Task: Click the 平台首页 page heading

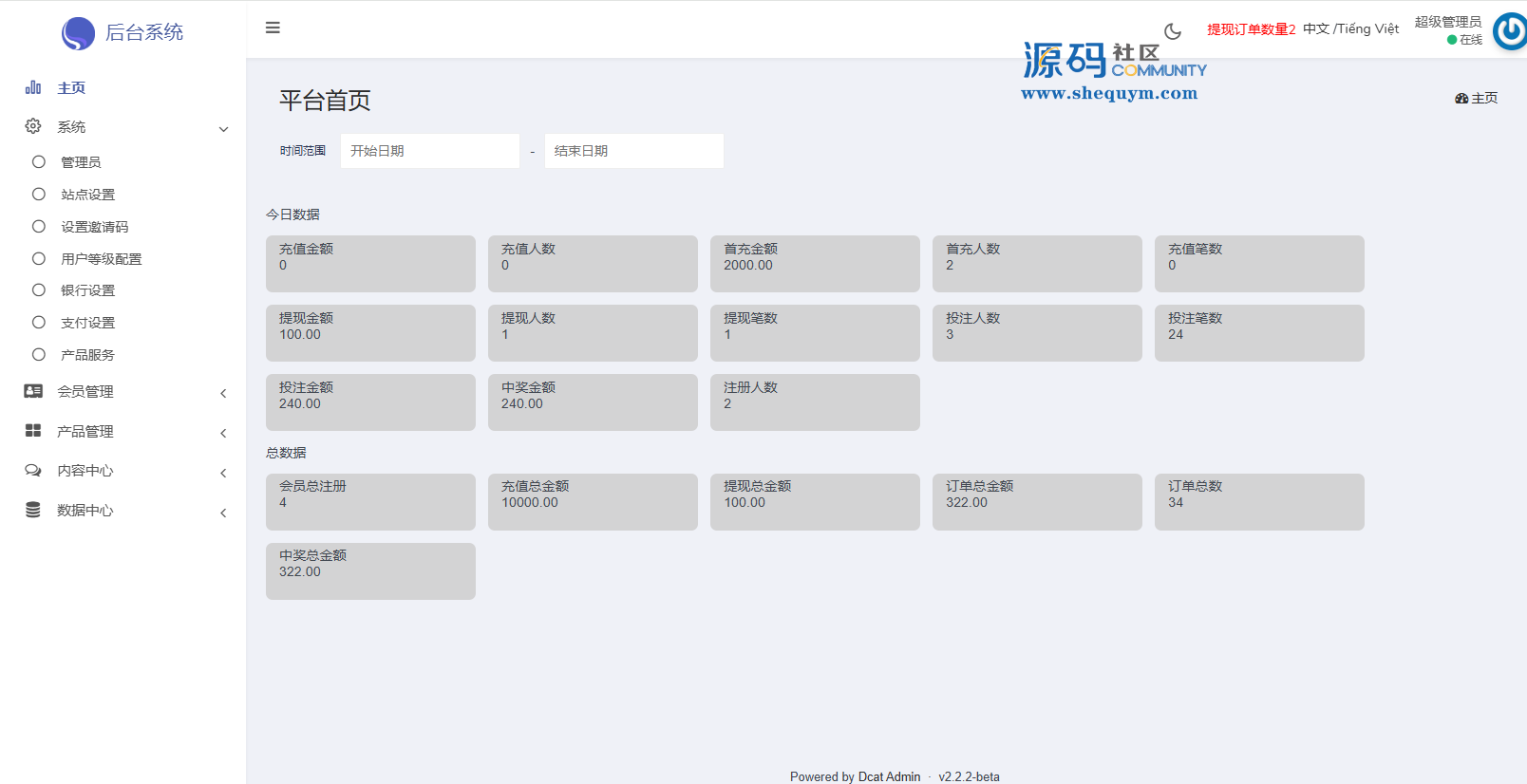Action: pyautogui.click(x=325, y=101)
